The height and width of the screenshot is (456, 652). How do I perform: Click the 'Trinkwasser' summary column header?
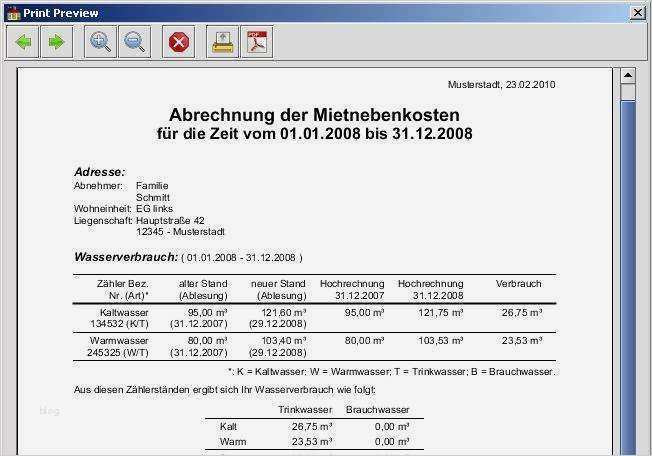(x=305, y=410)
